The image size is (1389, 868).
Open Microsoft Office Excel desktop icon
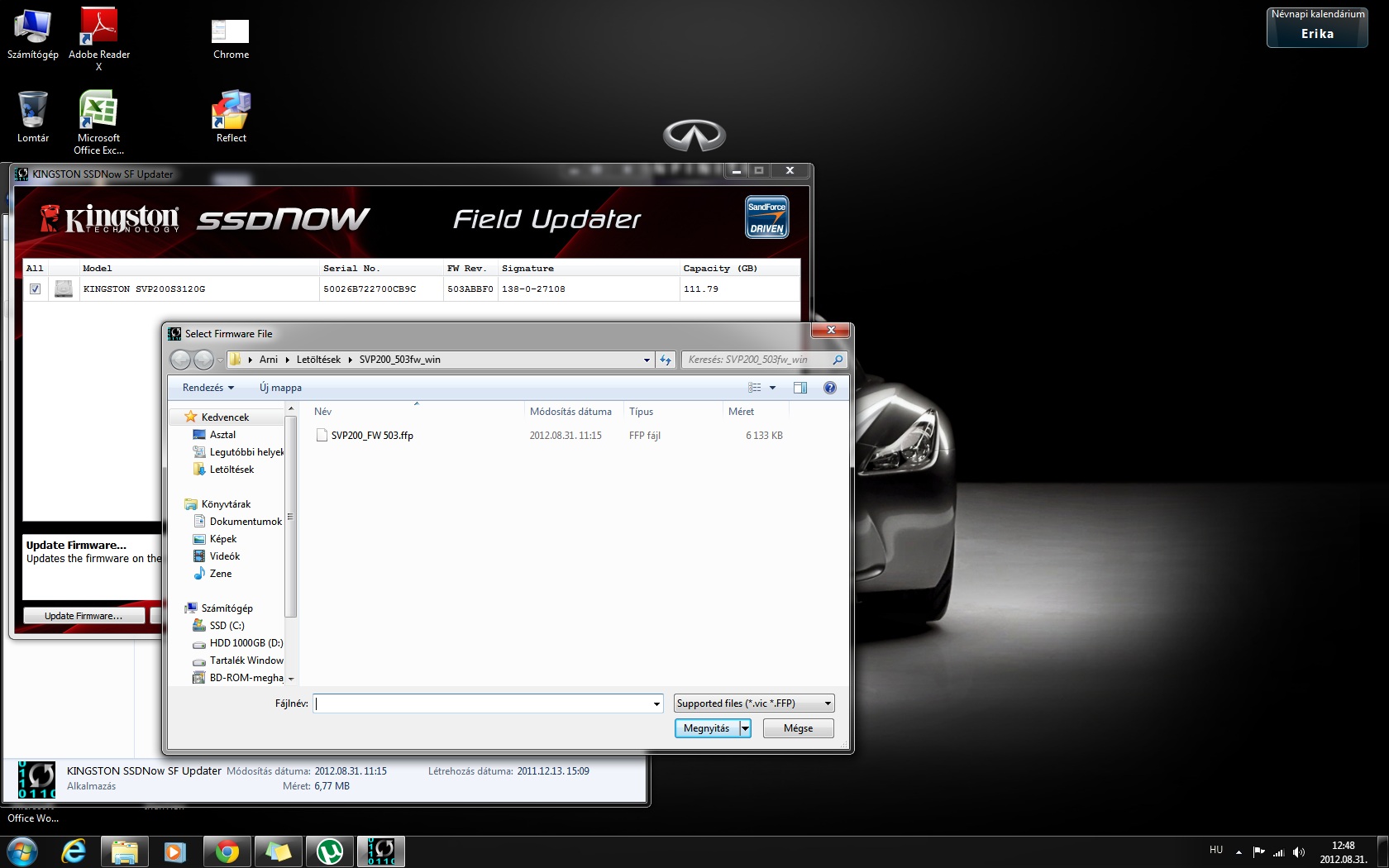tap(98, 122)
